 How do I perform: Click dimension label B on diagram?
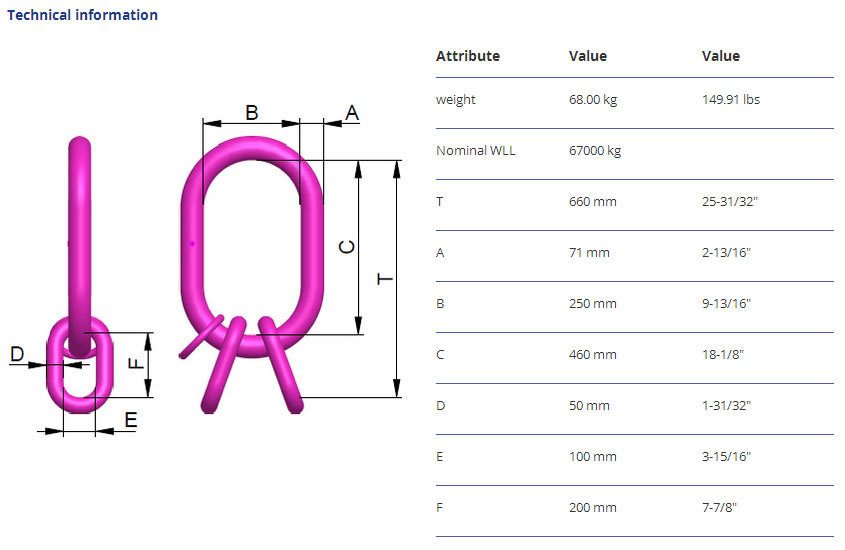252,113
